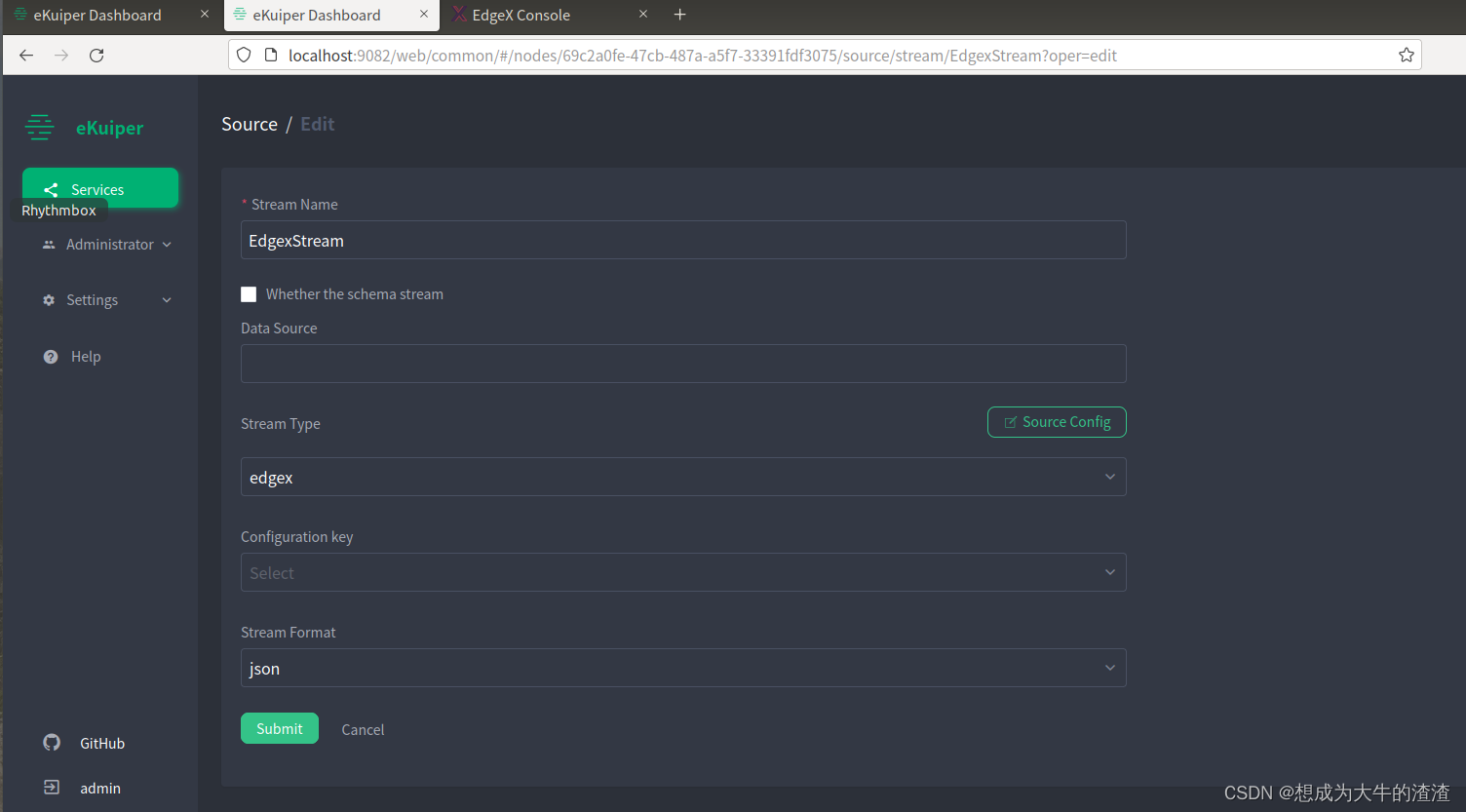This screenshot has width=1466, height=812.
Task: Reload the current page
Action: pyautogui.click(x=96, y=56)
